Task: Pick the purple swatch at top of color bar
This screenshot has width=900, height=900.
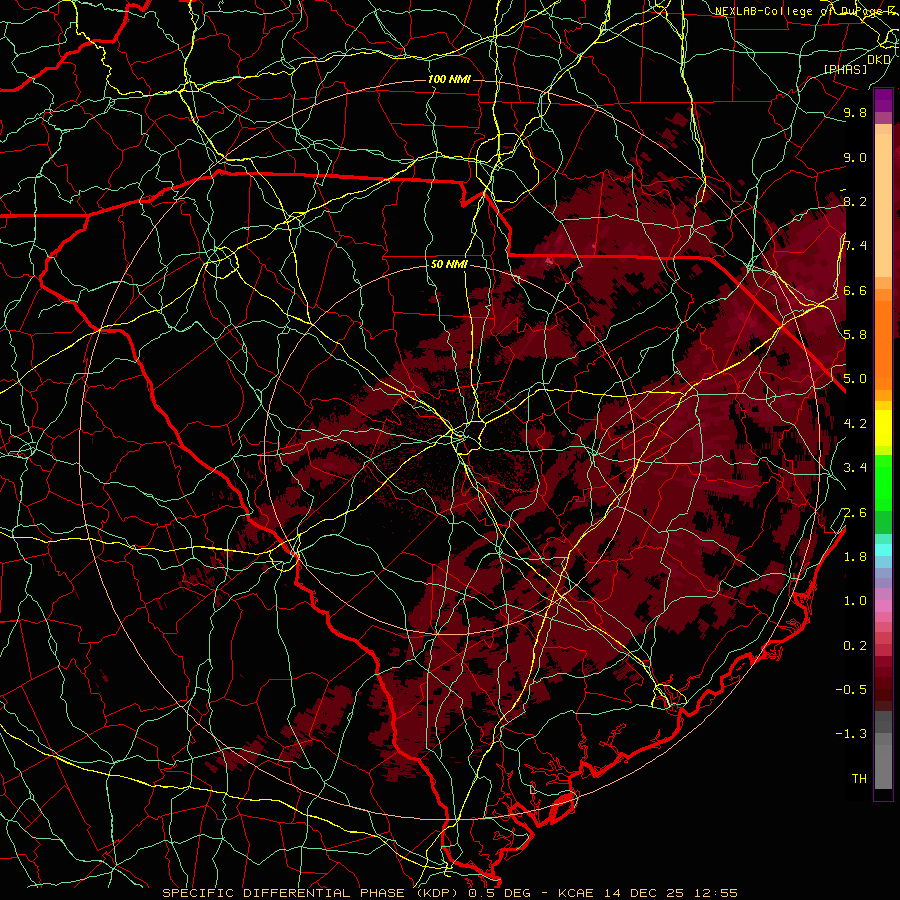Action: (x=883, y=100)
